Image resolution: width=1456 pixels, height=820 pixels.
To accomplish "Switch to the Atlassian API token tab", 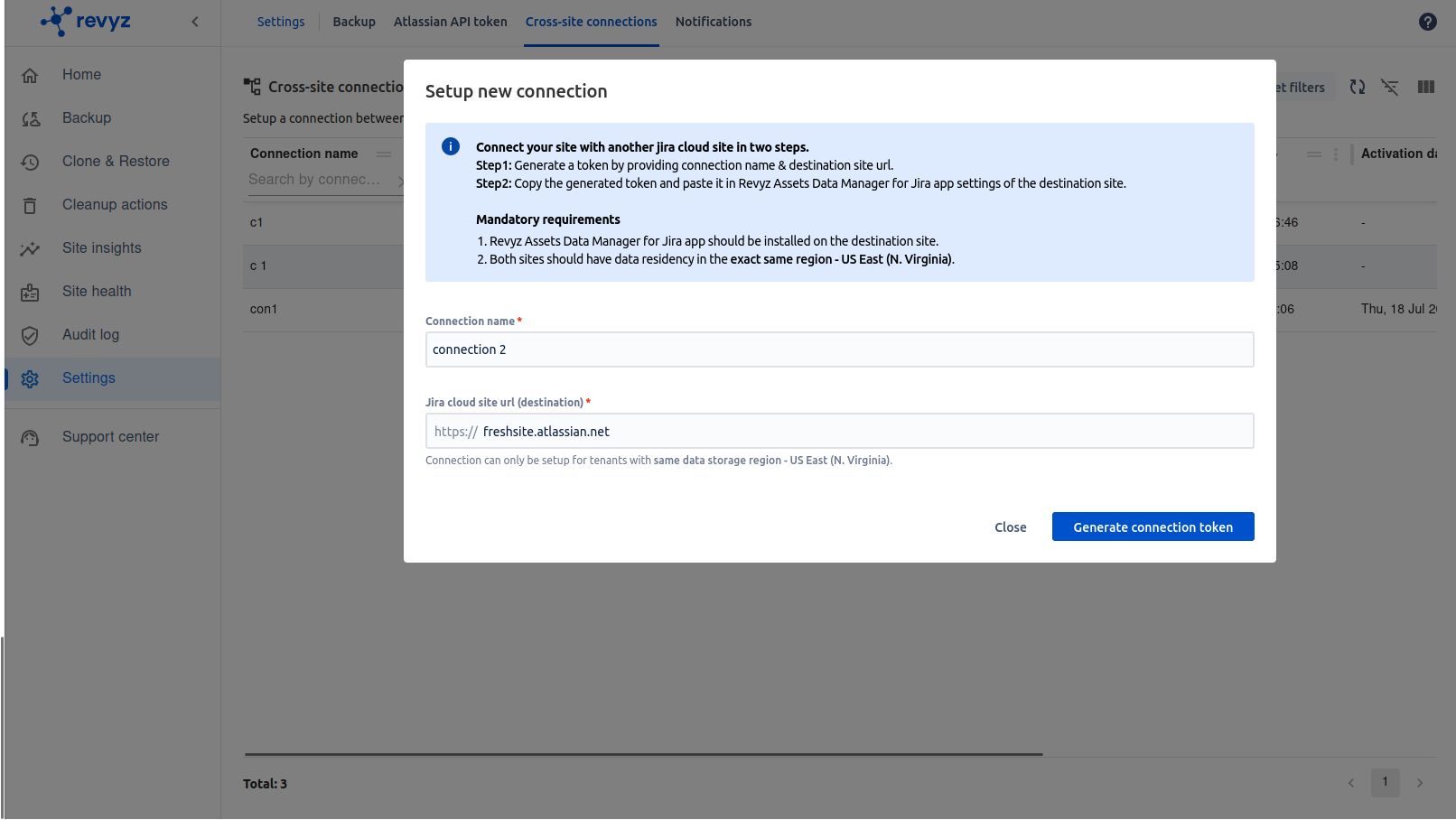I will tap(450, 22).
